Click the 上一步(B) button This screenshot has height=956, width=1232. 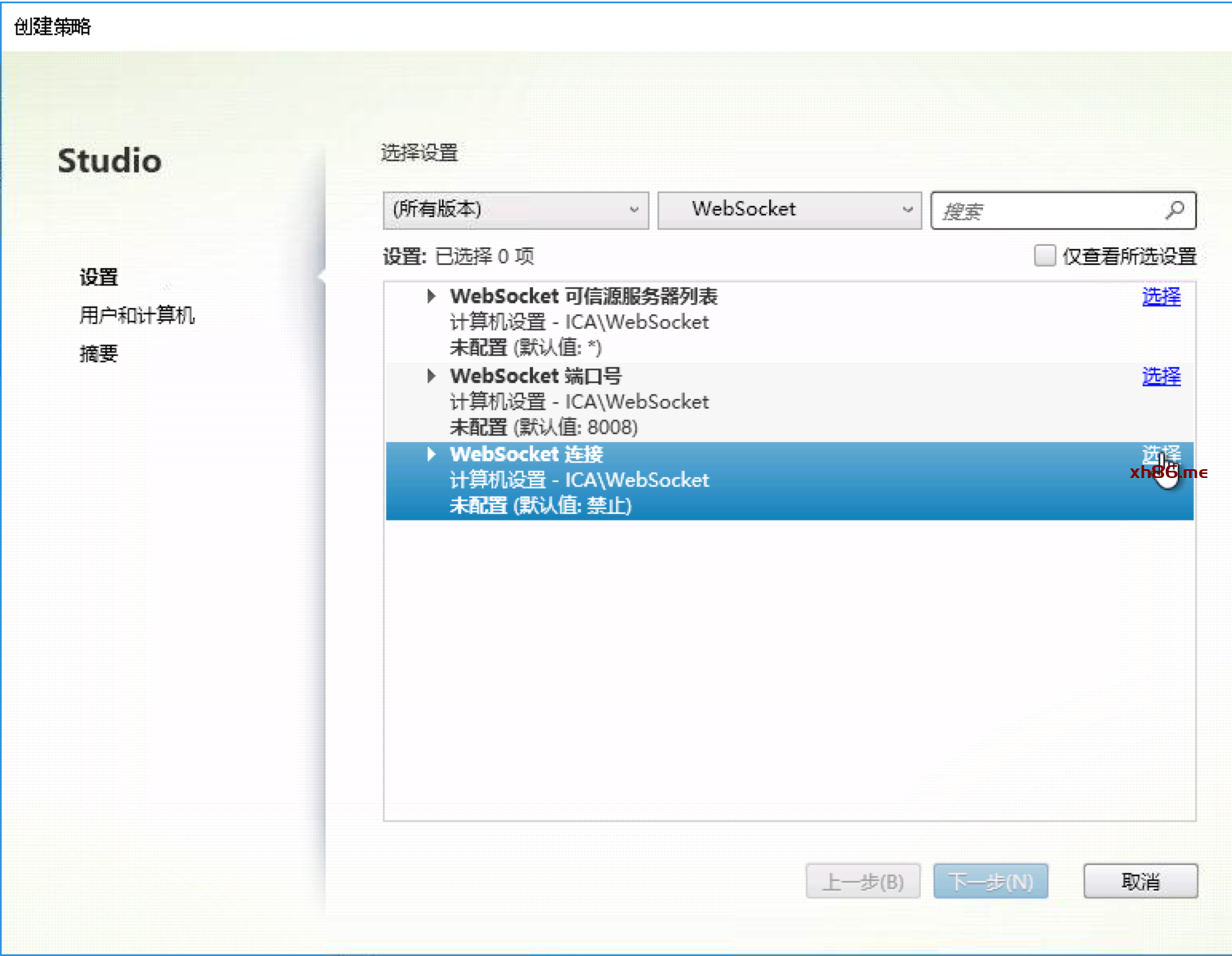[863, 881]
